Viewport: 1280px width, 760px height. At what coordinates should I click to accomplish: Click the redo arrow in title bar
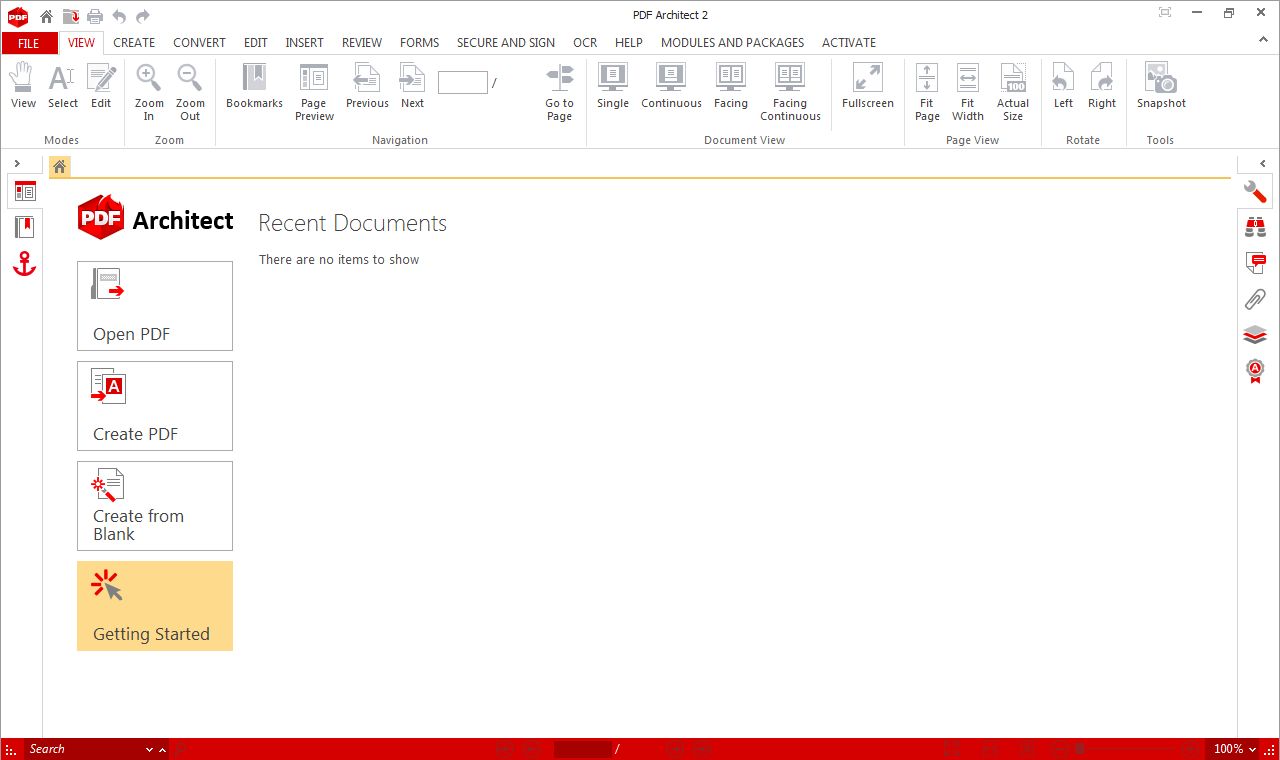click(x=143, y=16)
